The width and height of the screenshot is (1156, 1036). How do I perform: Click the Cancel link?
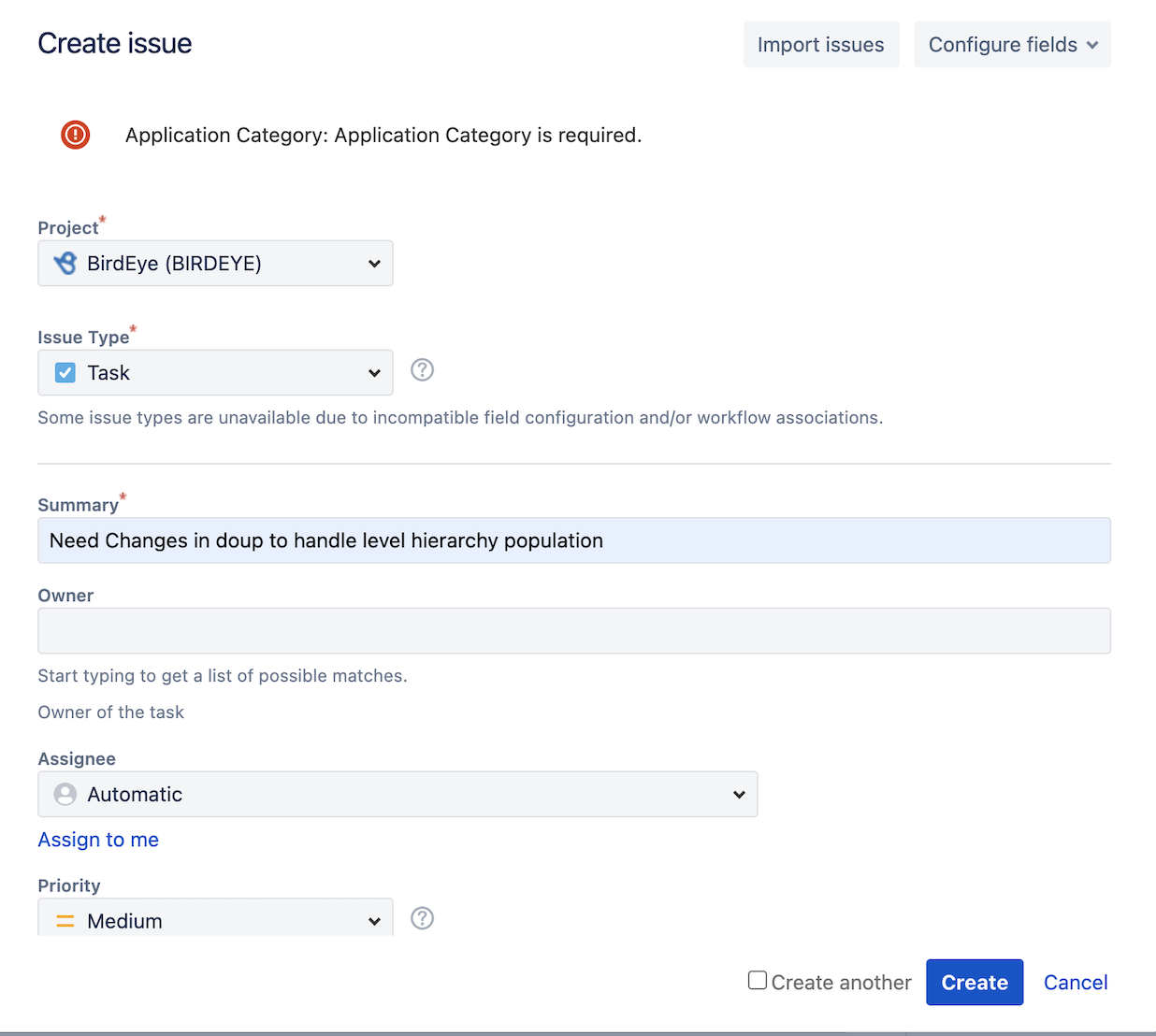click(1076, 982)
